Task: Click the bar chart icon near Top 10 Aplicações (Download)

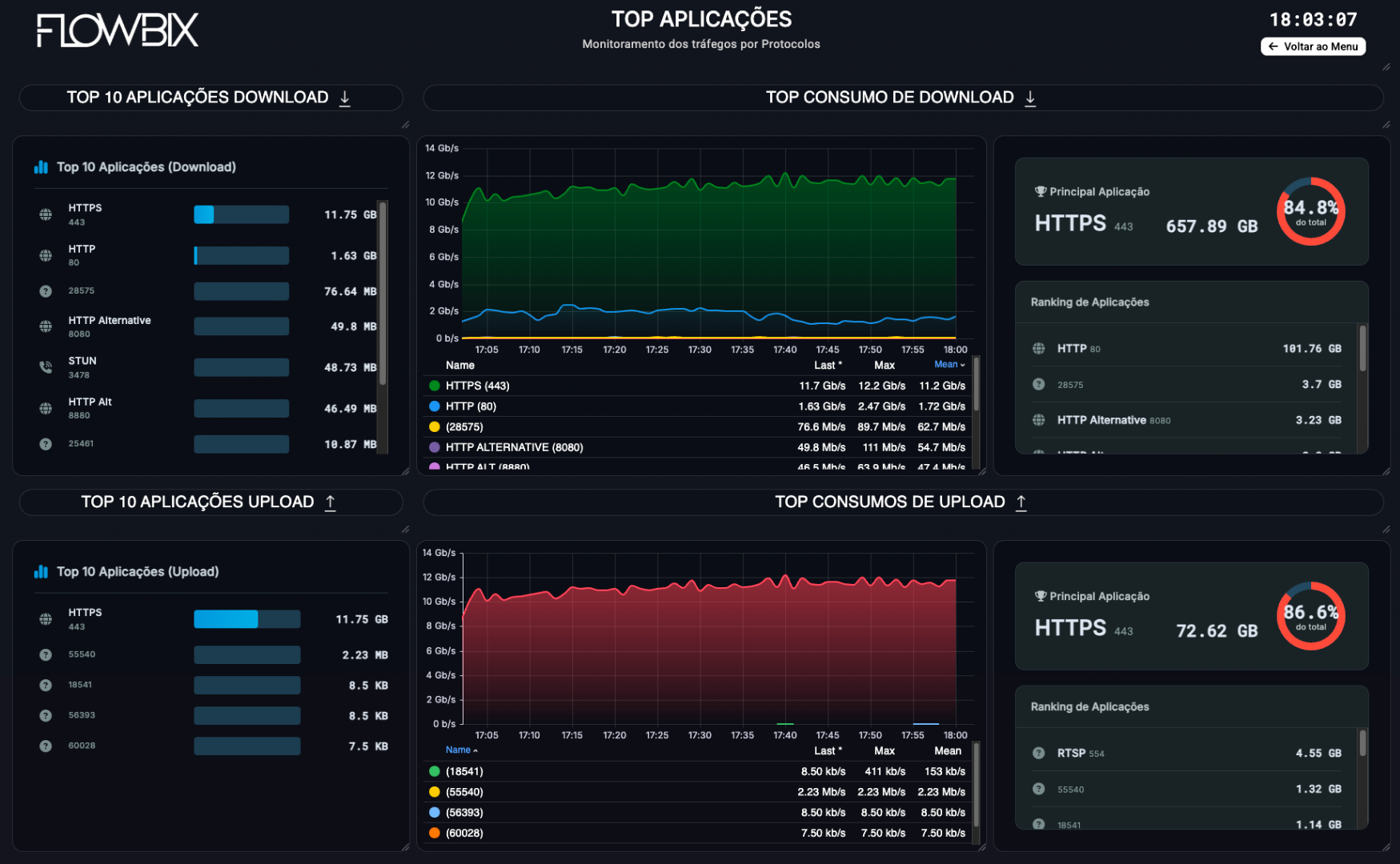Action: (41, 167)
